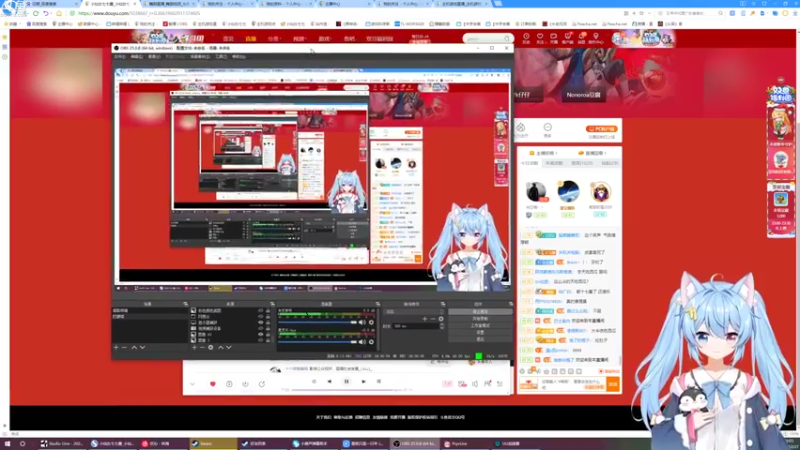Open the OBS Edit menu
This screenshot has width=800, height=450.
(137, 57)
